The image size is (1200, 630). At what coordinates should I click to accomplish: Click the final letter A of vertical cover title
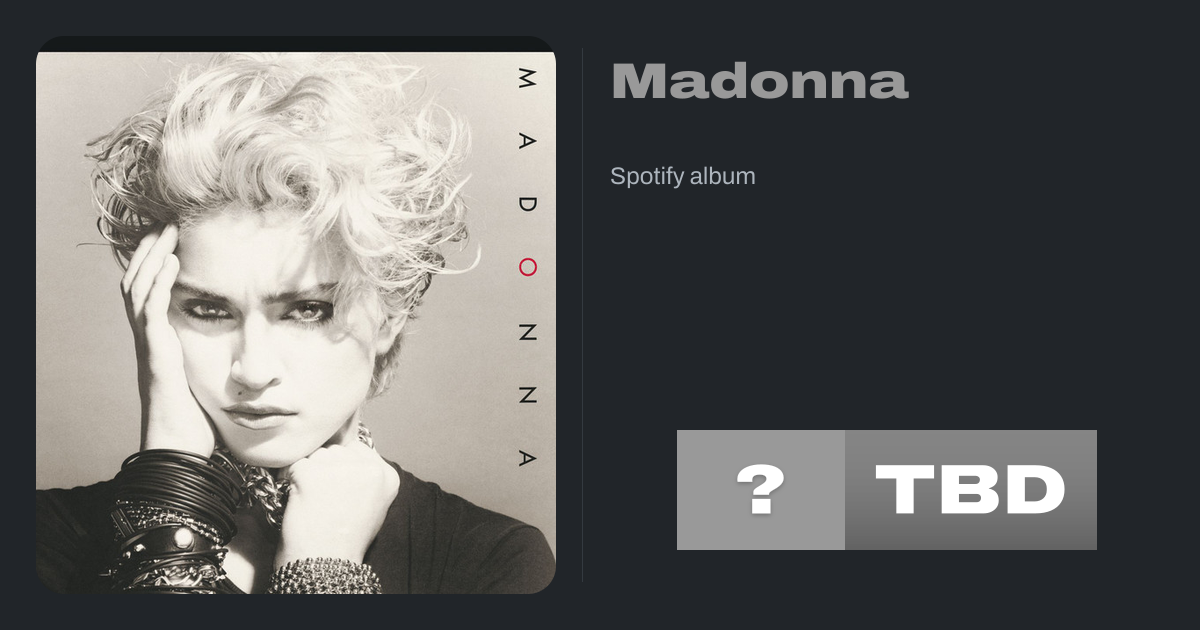pyautogui.click(x=528, y=458)
